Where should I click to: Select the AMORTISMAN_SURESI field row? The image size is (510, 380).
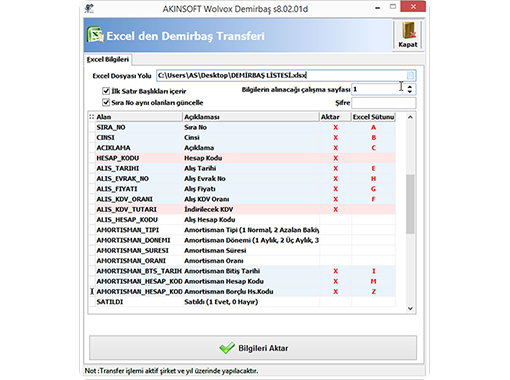(x=242, y=250)
